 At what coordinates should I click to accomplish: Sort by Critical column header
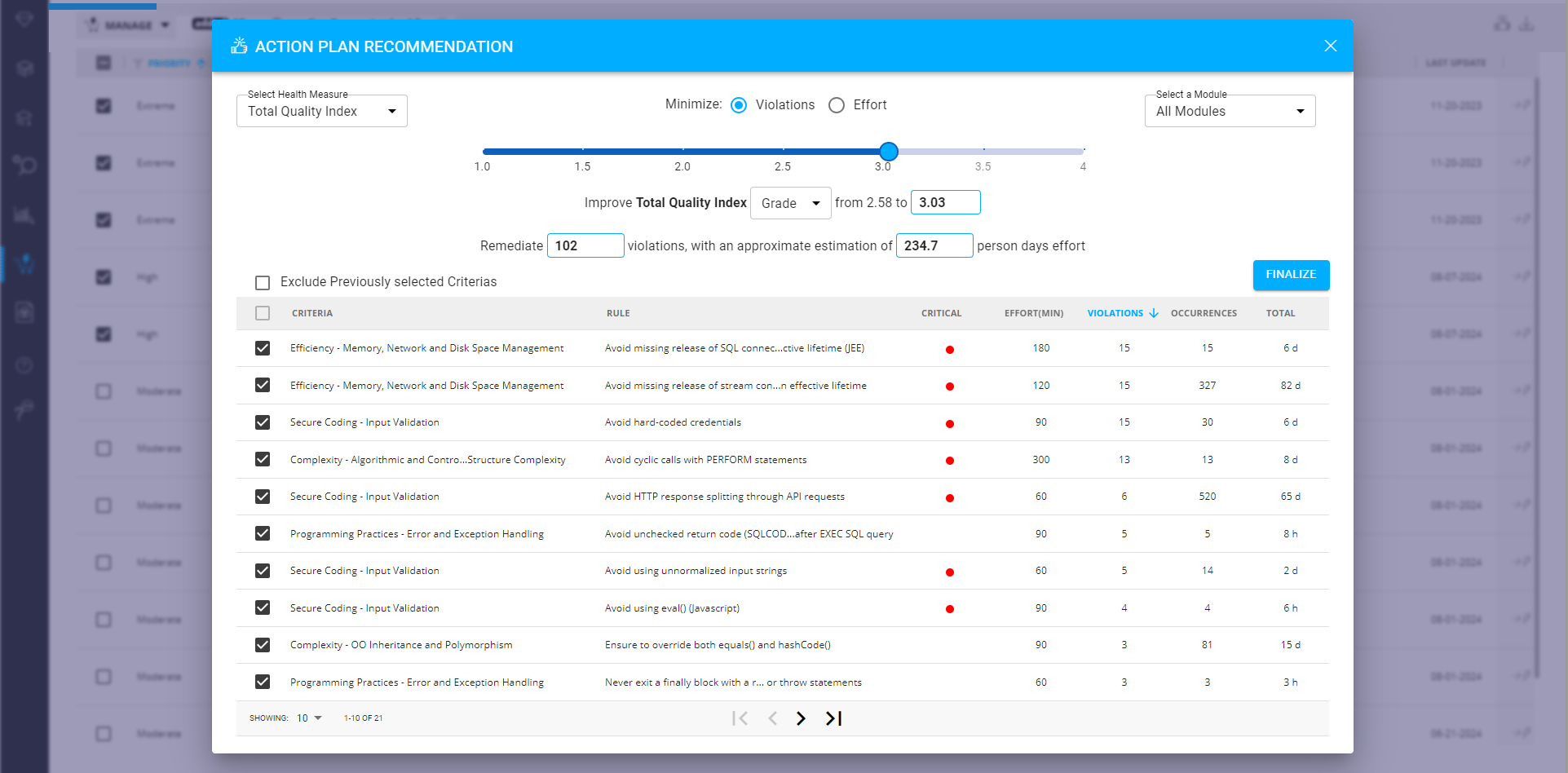(x=941, y=313)
